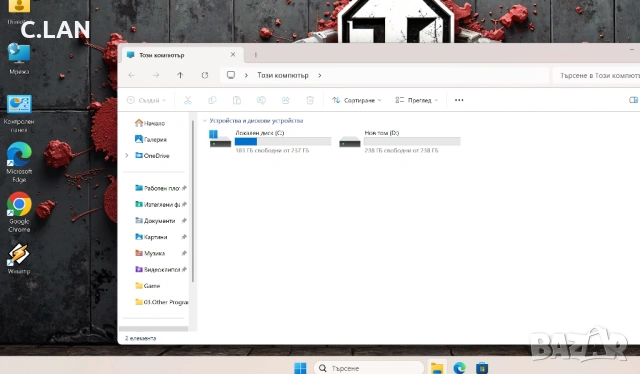Click the Copy toolbar icon
640x374 pixels.
point(212,100)
